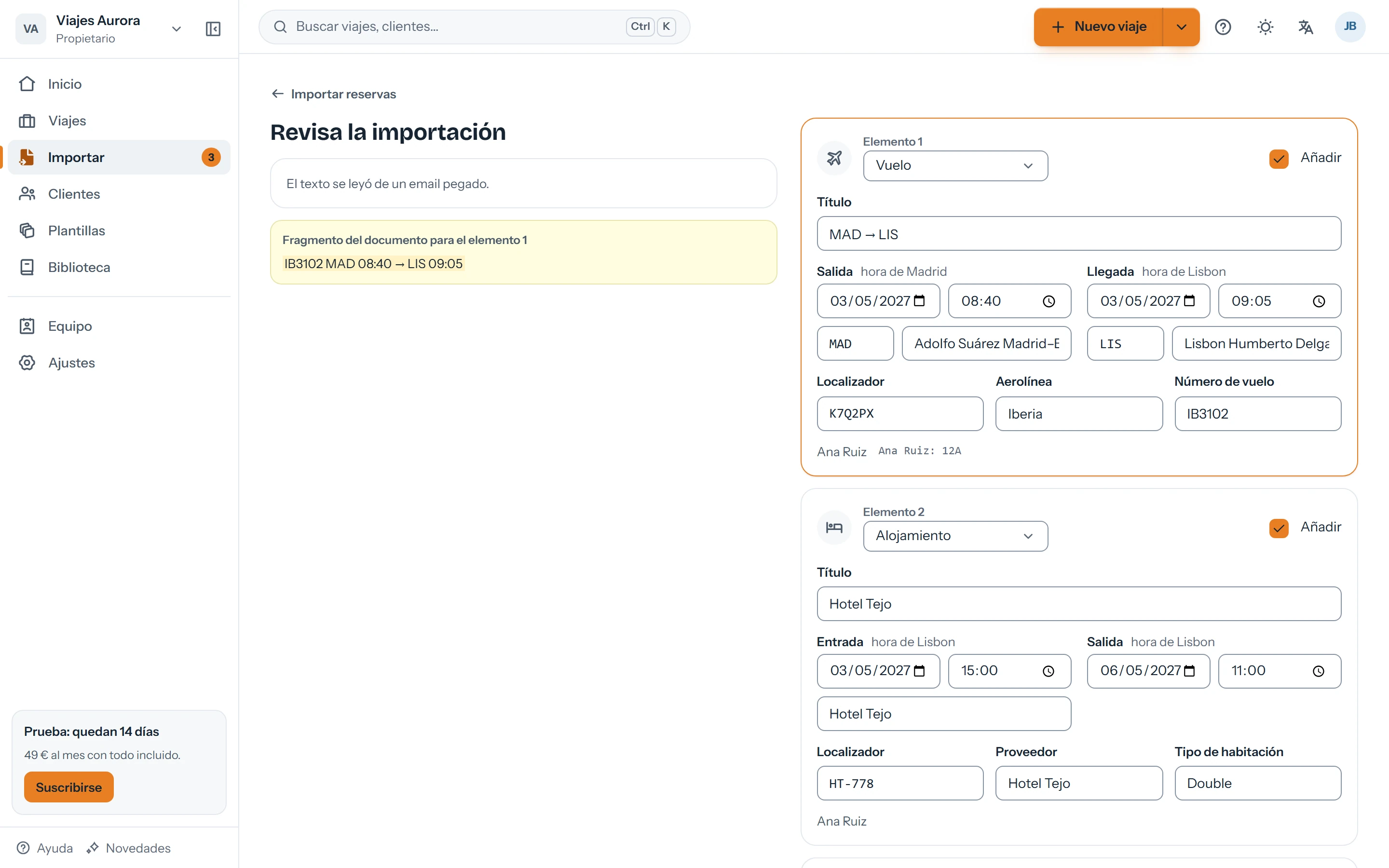The width and height of the screenshot is (1389, 868).
Task: Edit the Hotel Tejo Proveedor field
Action: 1078,784
